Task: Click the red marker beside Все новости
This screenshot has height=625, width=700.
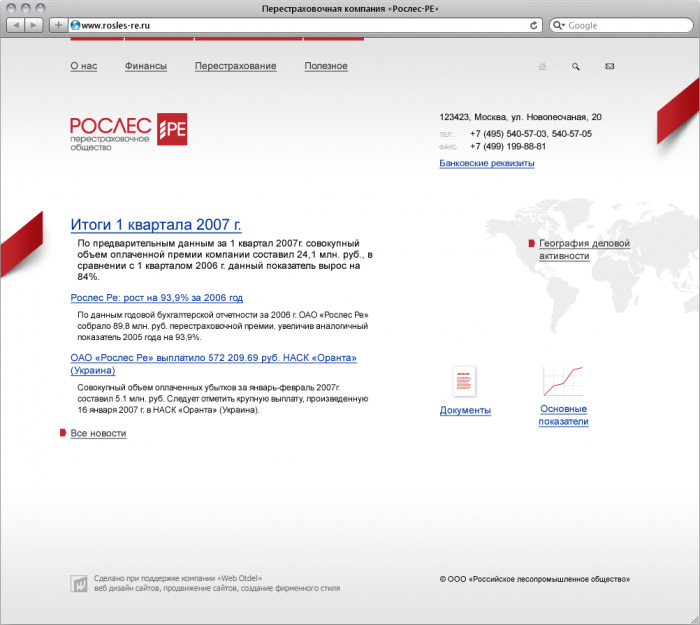Action: coord(63,433)
